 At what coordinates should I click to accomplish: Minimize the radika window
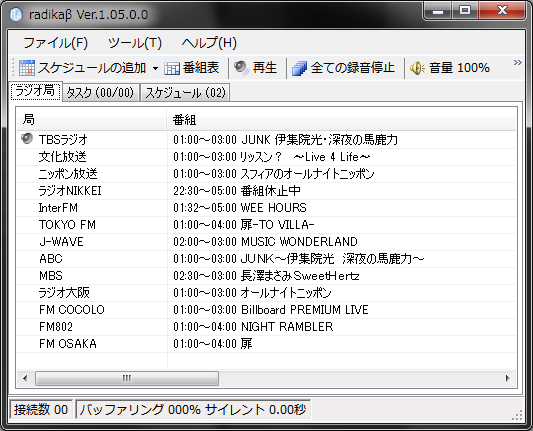(x=438, y=11)
